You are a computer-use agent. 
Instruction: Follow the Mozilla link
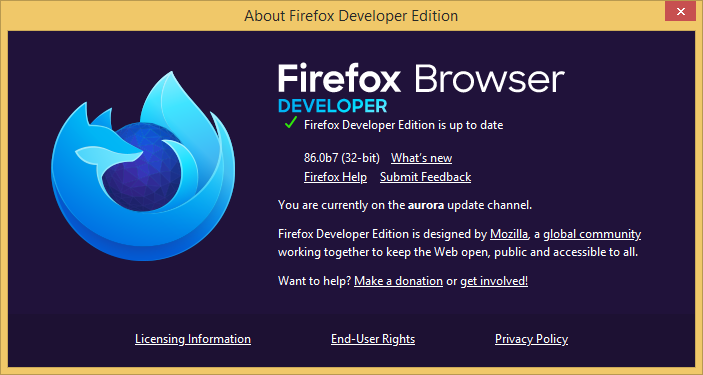(509, 234)
